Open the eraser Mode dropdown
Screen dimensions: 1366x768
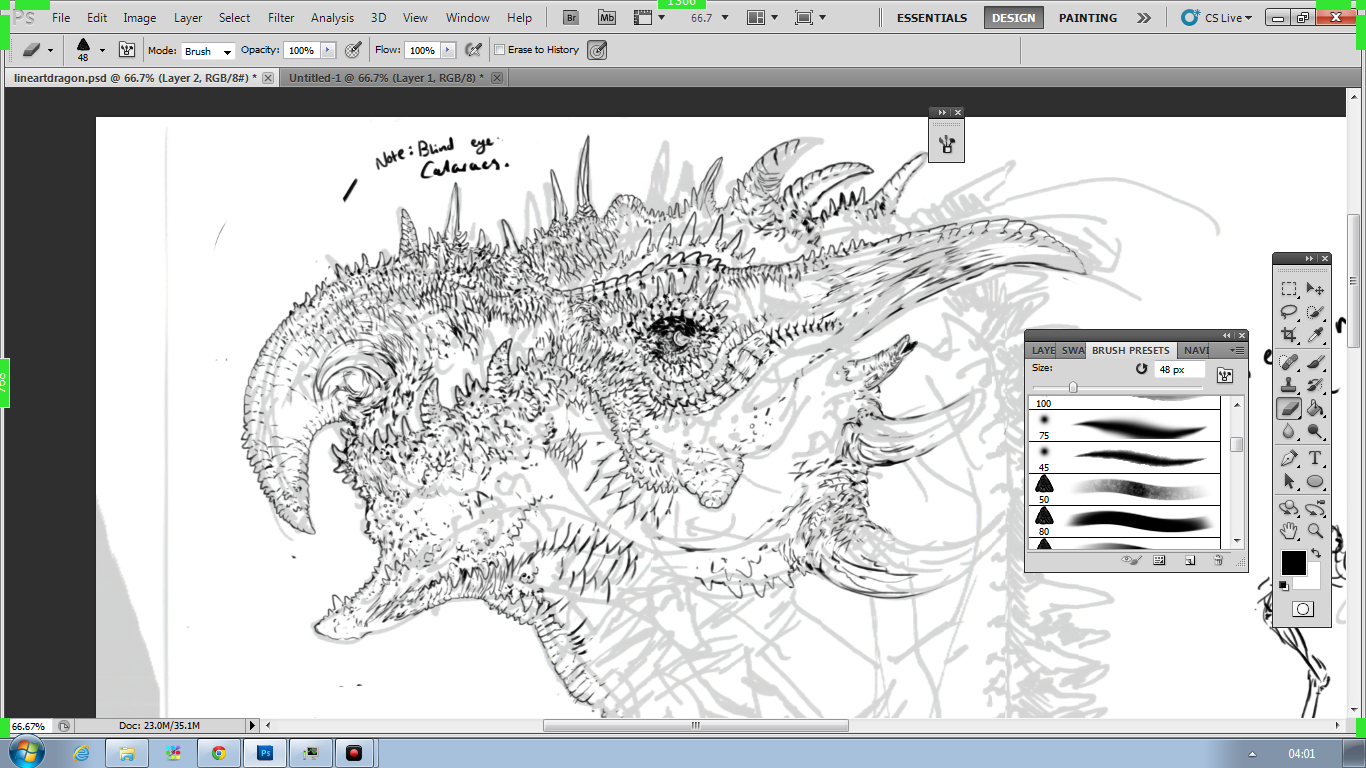click(x=208, y=51)
